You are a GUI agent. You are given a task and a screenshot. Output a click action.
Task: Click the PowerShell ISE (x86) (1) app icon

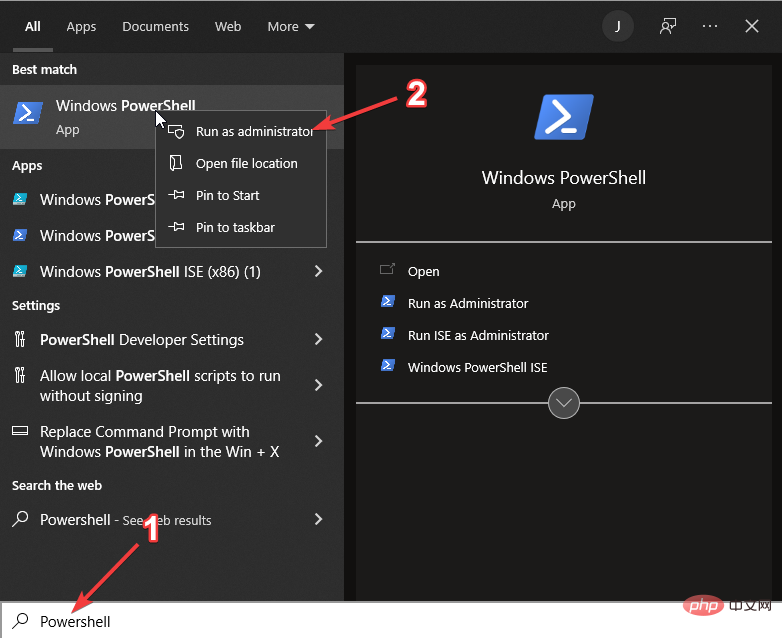coord(20,271)
